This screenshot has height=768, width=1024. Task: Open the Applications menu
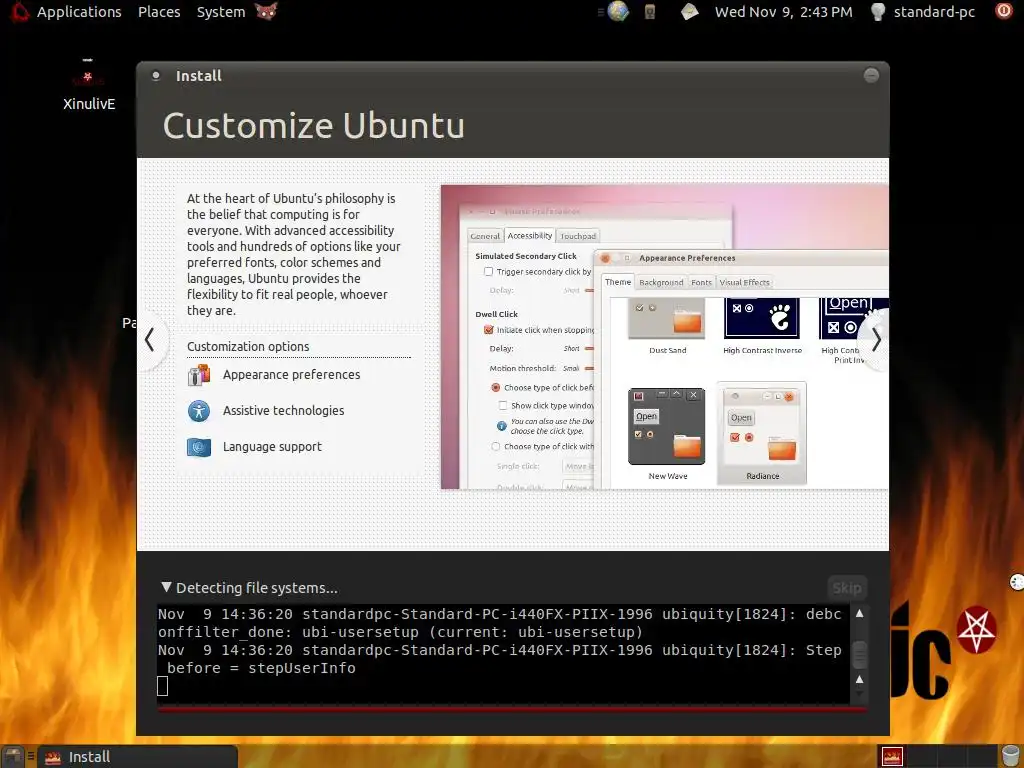(79, 12)
